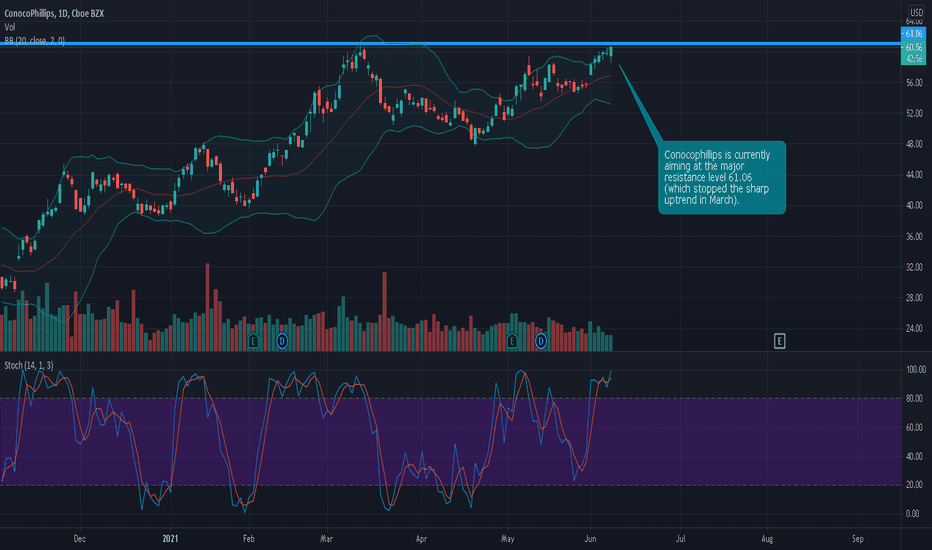This screenshot has height=550, width=932.
Task: Click the 52.00 price axis value
Action: (914, 114)
